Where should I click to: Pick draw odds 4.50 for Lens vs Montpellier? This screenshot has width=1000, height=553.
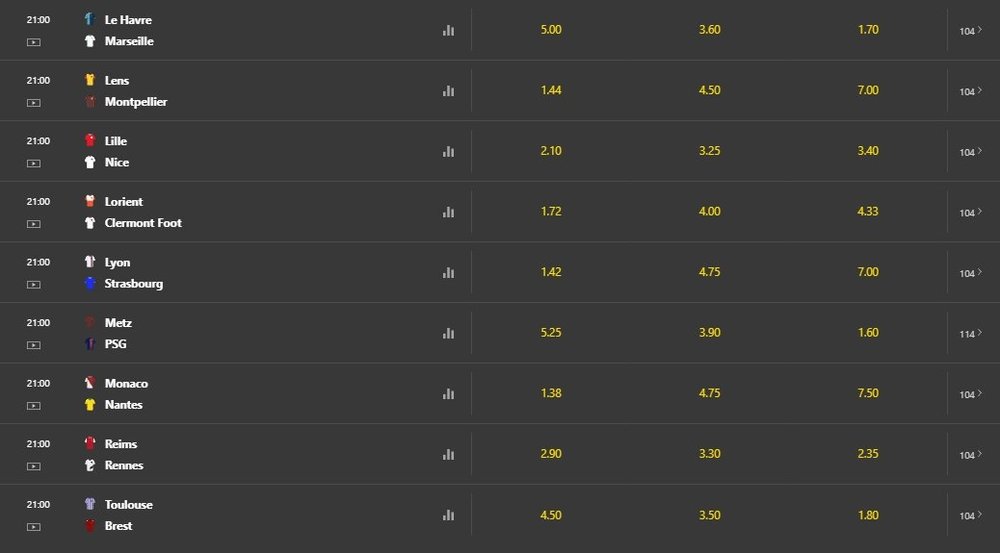point(709,90)
